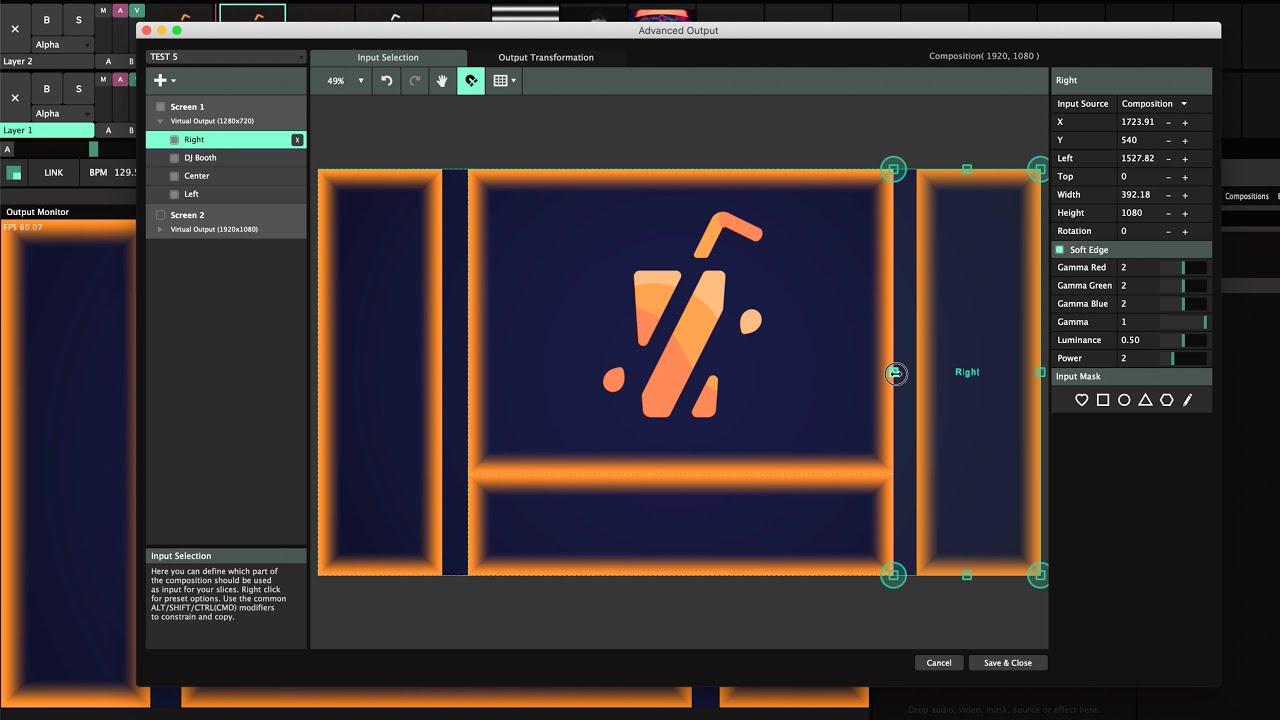Click the top-left corner handle of Right slice
The width and height of the screenshot is (1280, 720).
coord(893,169)
